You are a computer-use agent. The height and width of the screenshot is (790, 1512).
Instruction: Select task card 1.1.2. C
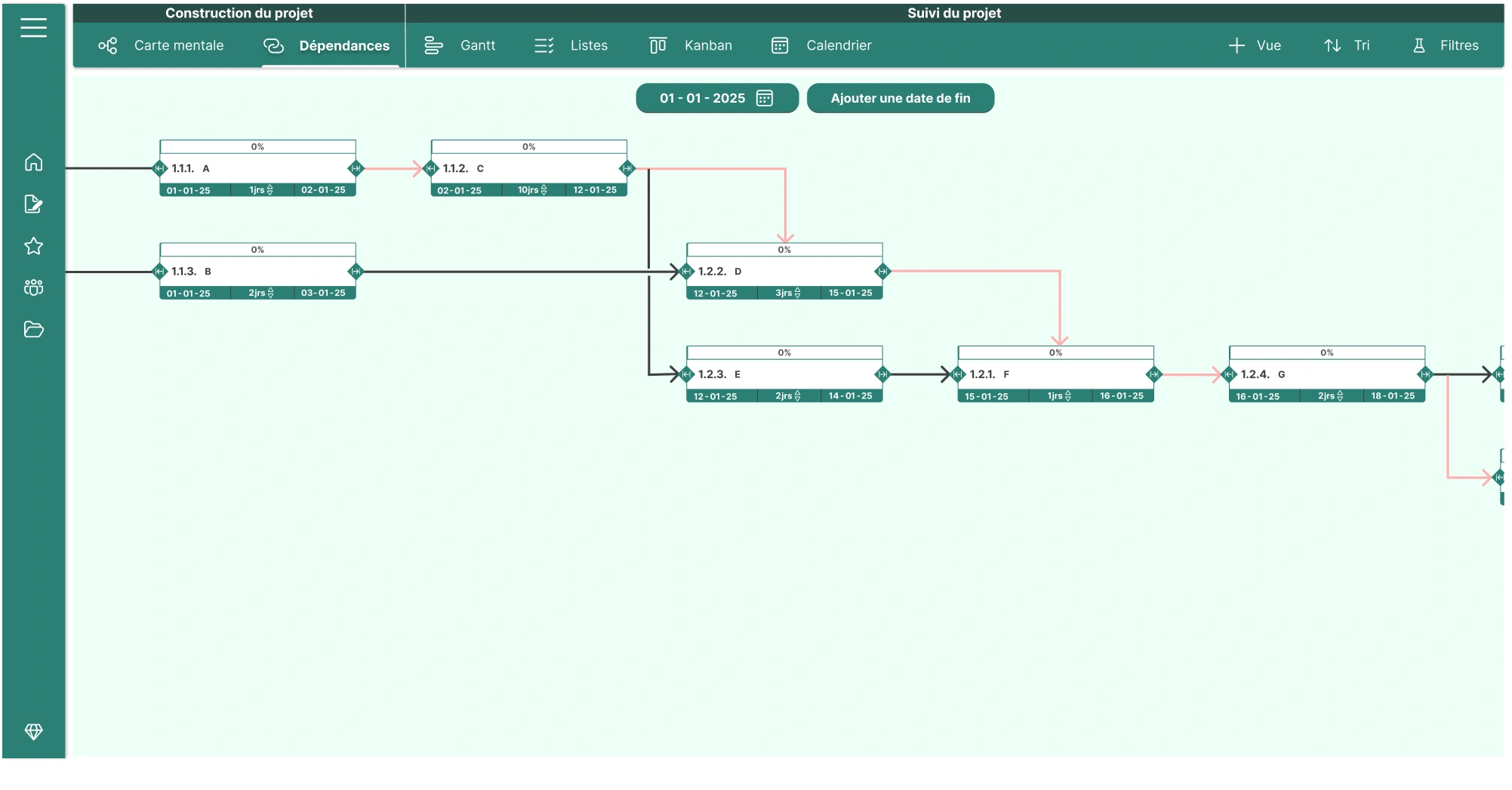point(528,168)
